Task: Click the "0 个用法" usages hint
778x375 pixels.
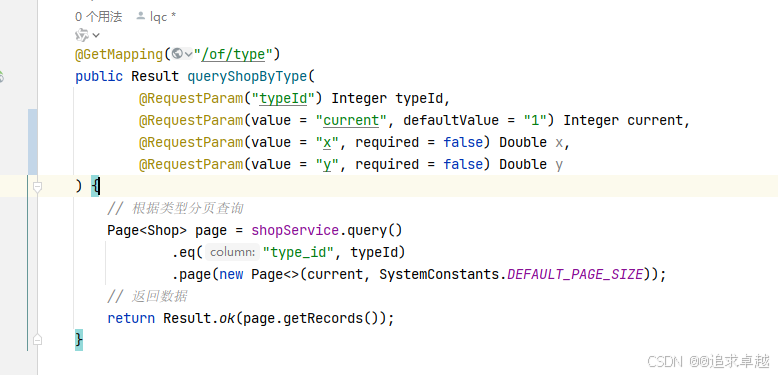Action: (x=98, y=17)
